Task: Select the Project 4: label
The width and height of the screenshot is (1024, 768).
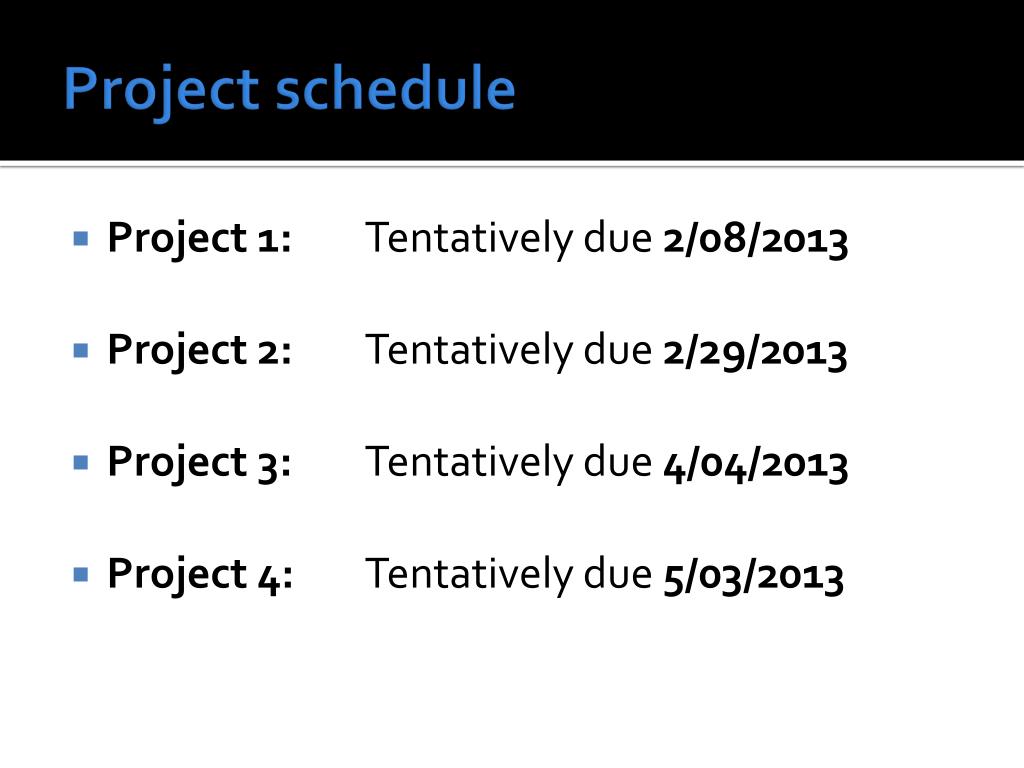Action: (200, 575)
